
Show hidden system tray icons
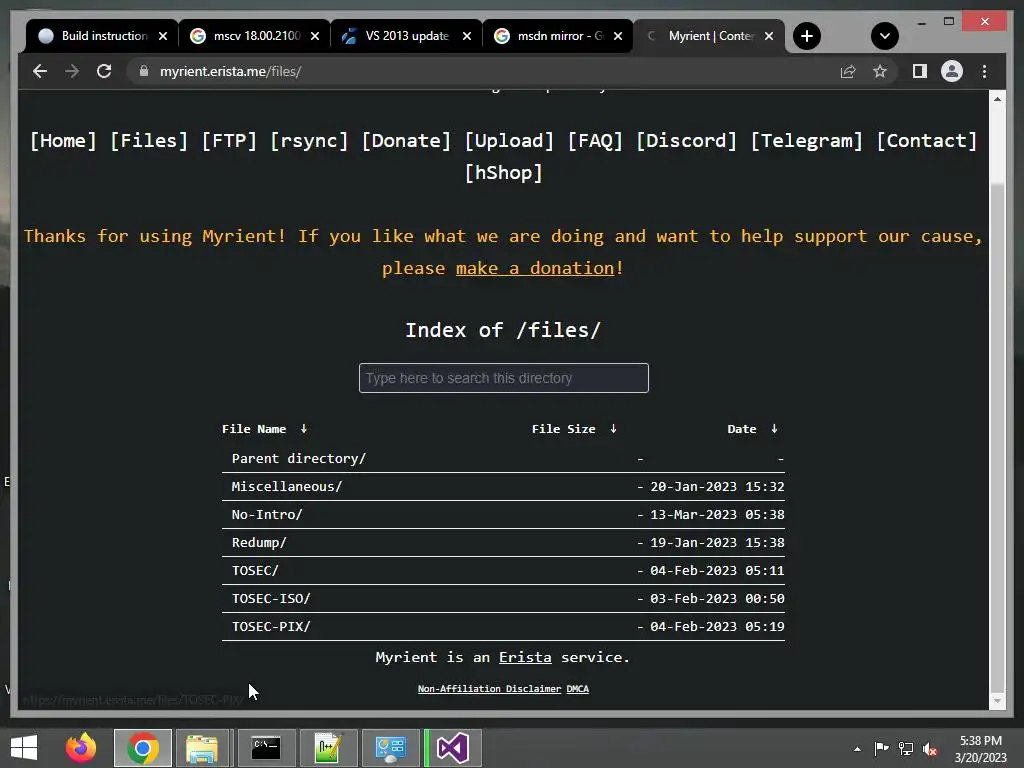pyautogui.click(x=857, y=749)
